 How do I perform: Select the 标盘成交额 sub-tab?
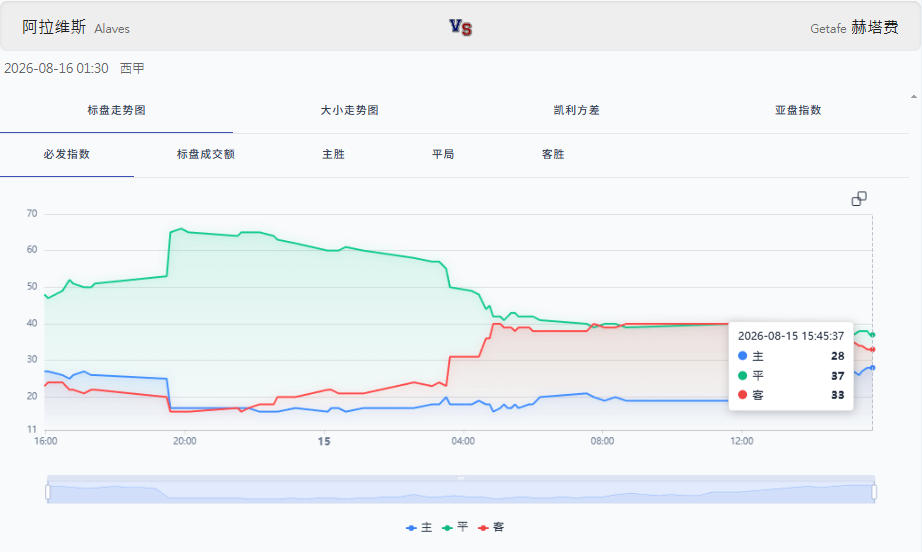point(206,155)
